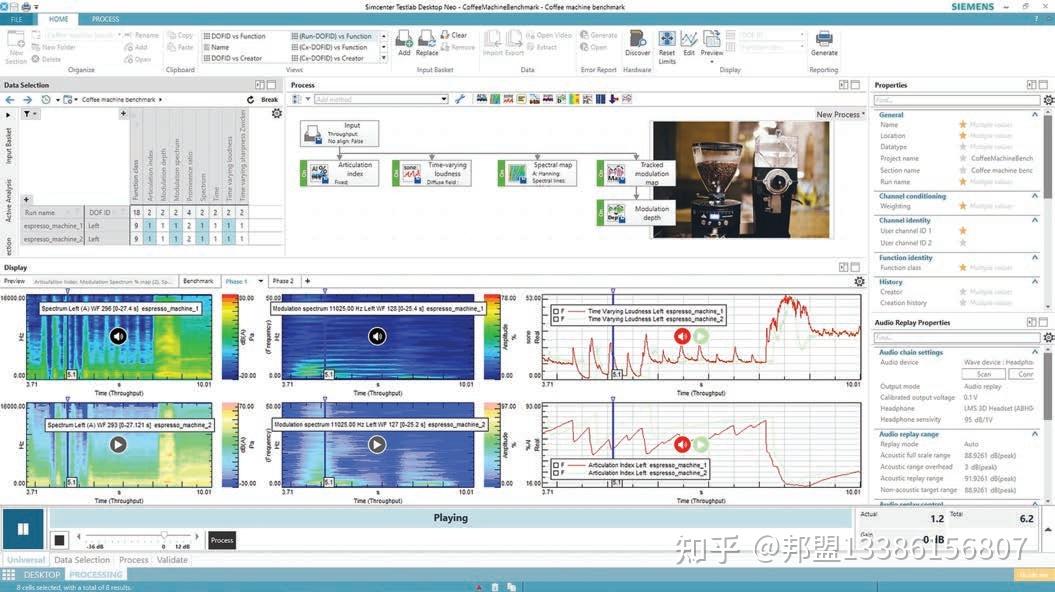Toggle User channel ID 1 star
The image size is (1055, 592).
click(963, 231)
